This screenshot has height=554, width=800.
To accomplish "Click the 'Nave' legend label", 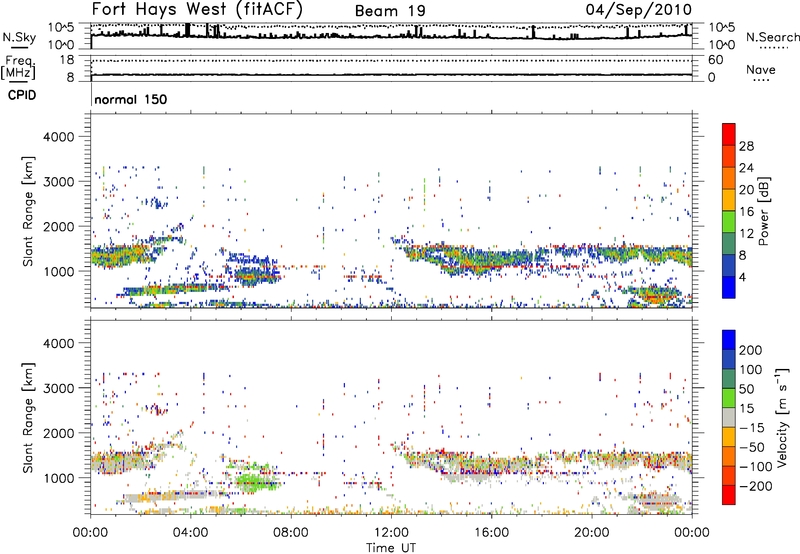I will point(761,69).
